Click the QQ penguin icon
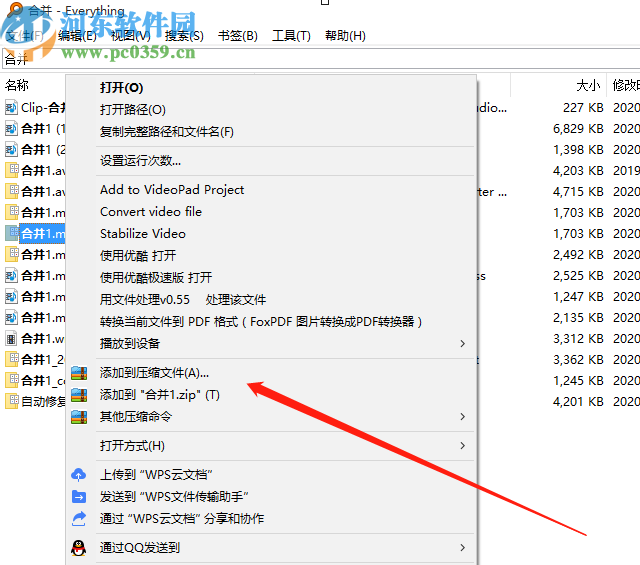The width and height of the screenshot is (640, 565). point(79,548)
